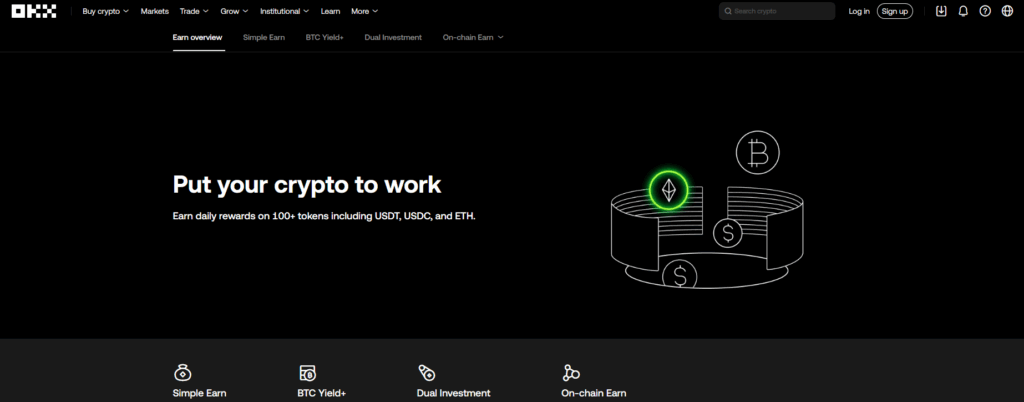Open the notifications bell
Screen dimensions: 1024x402
click(963, 11)
